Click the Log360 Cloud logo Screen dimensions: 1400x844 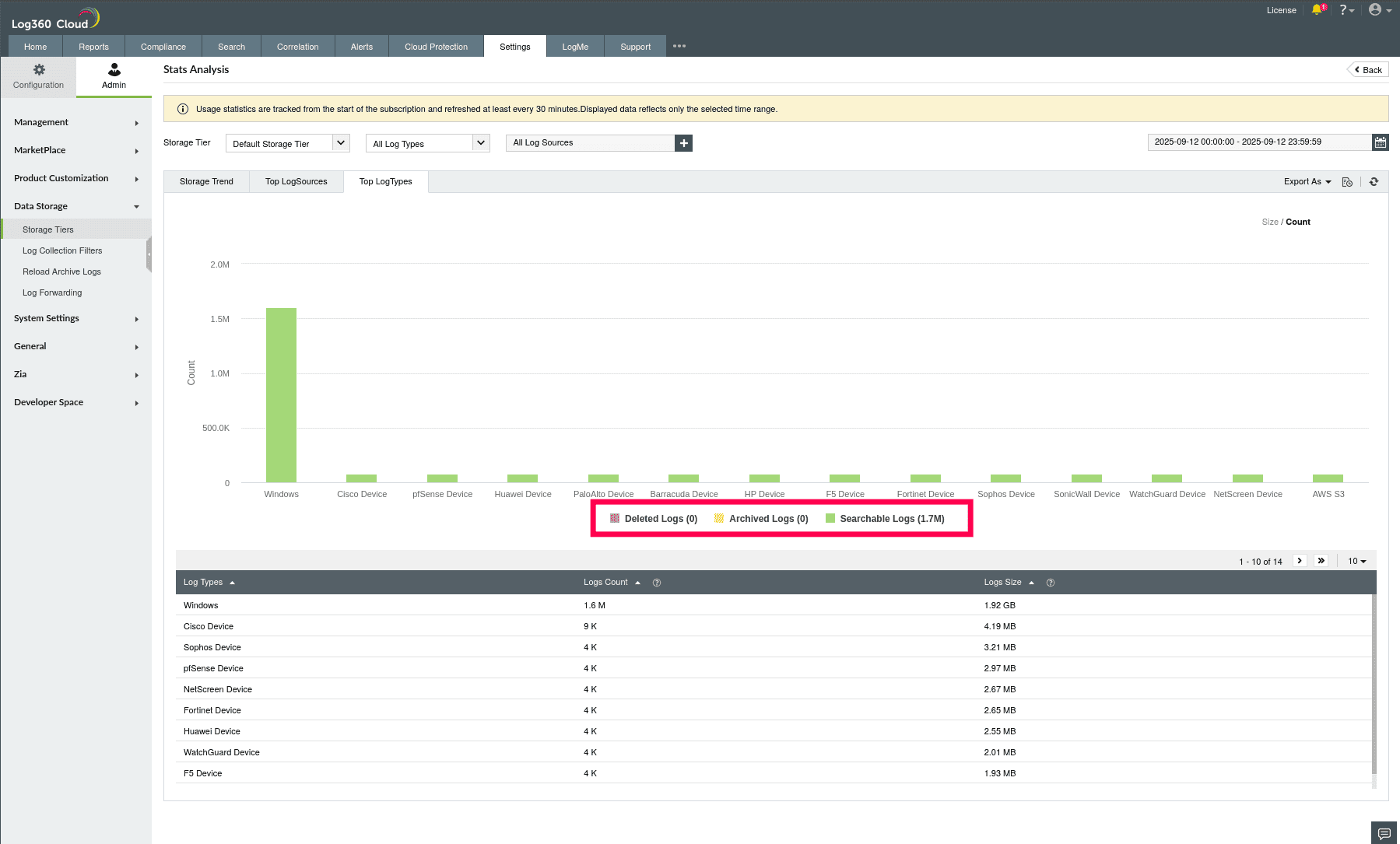[x=54, y=19]
